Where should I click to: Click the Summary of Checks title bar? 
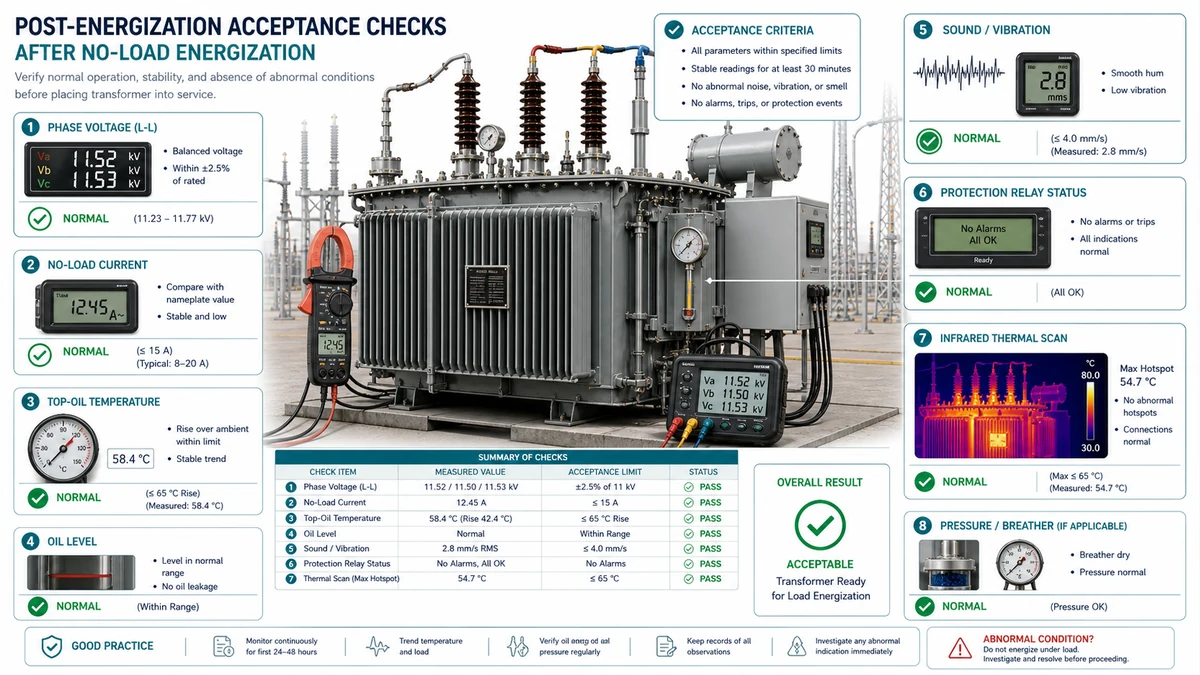507,457
